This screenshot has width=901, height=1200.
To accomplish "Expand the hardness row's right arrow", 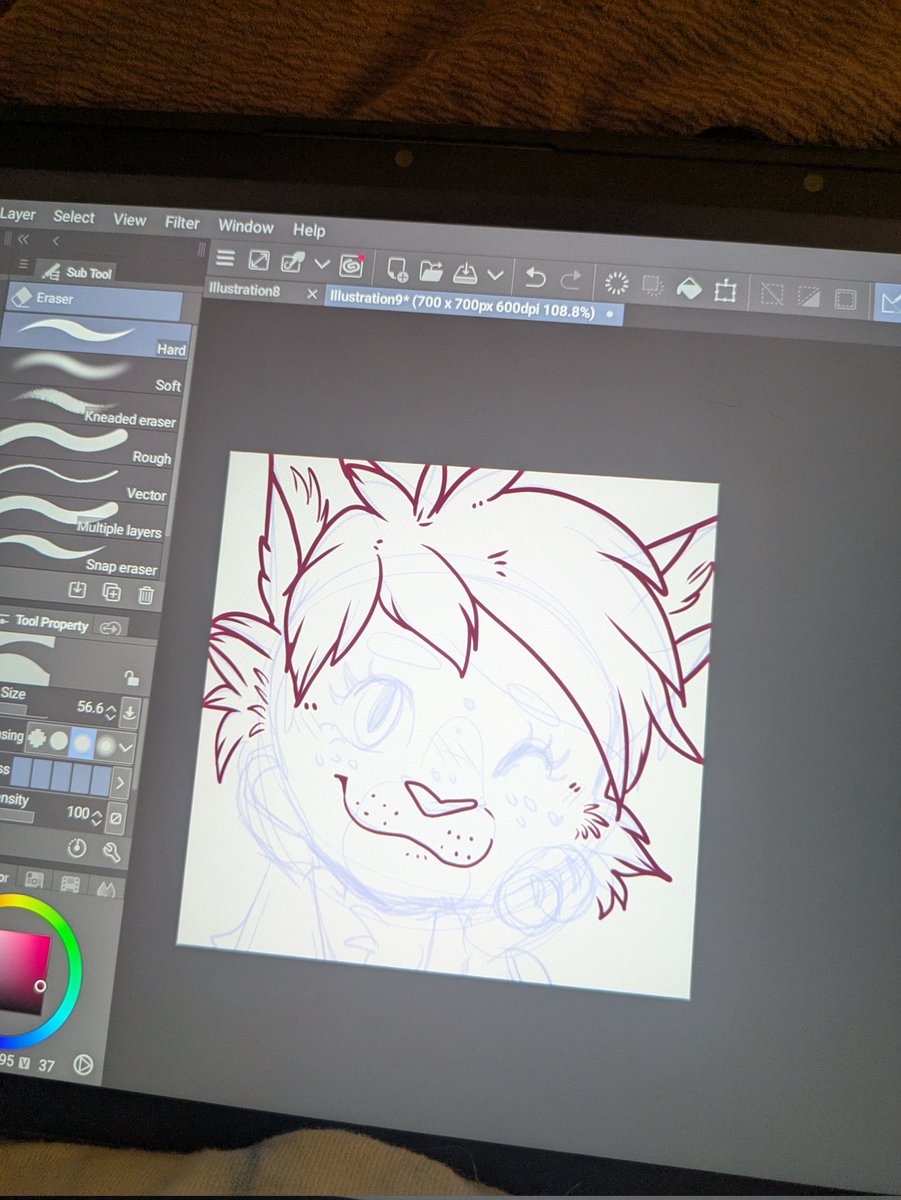I will click(120, 782).
